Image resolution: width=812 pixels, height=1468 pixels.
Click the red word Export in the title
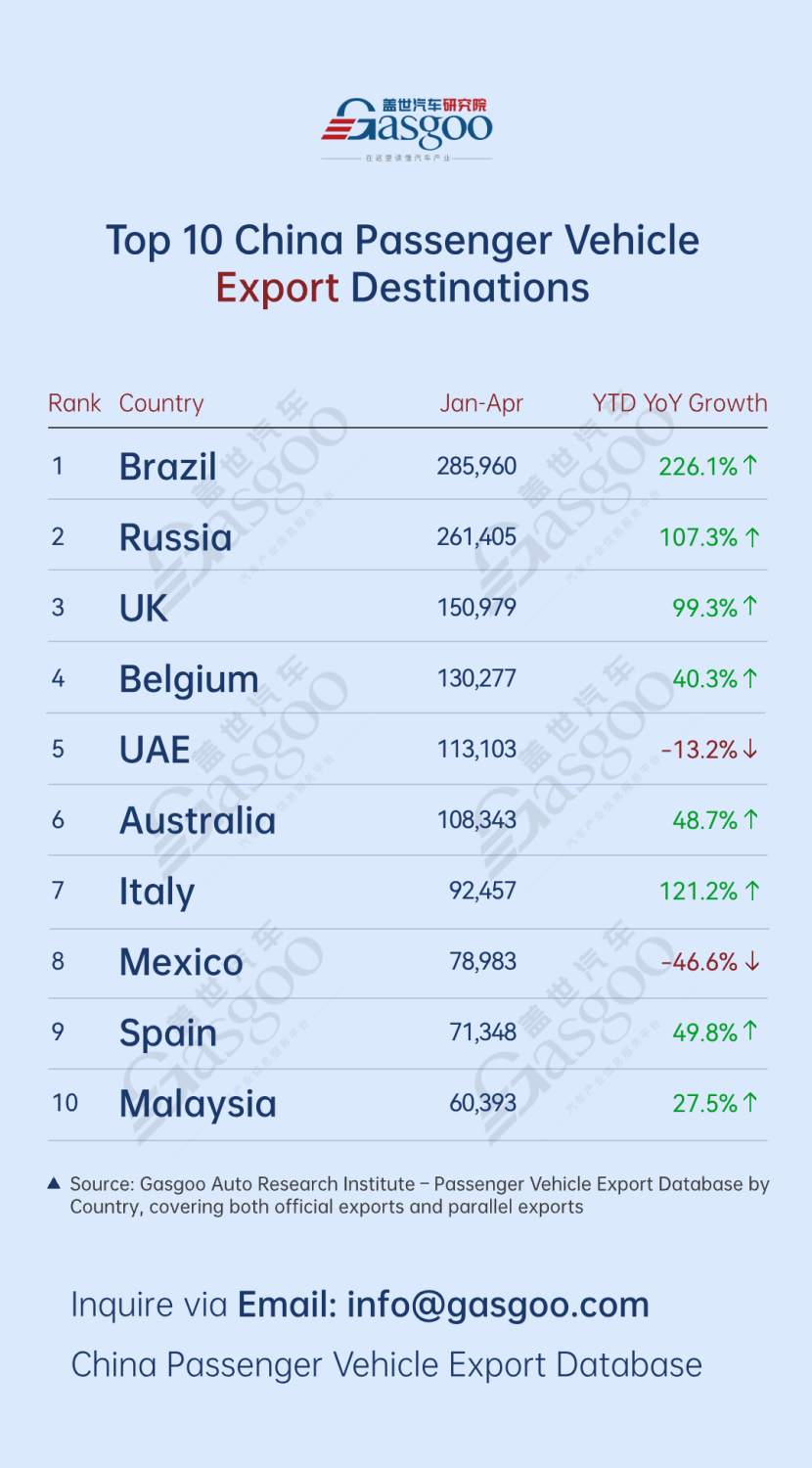point(278,290)
